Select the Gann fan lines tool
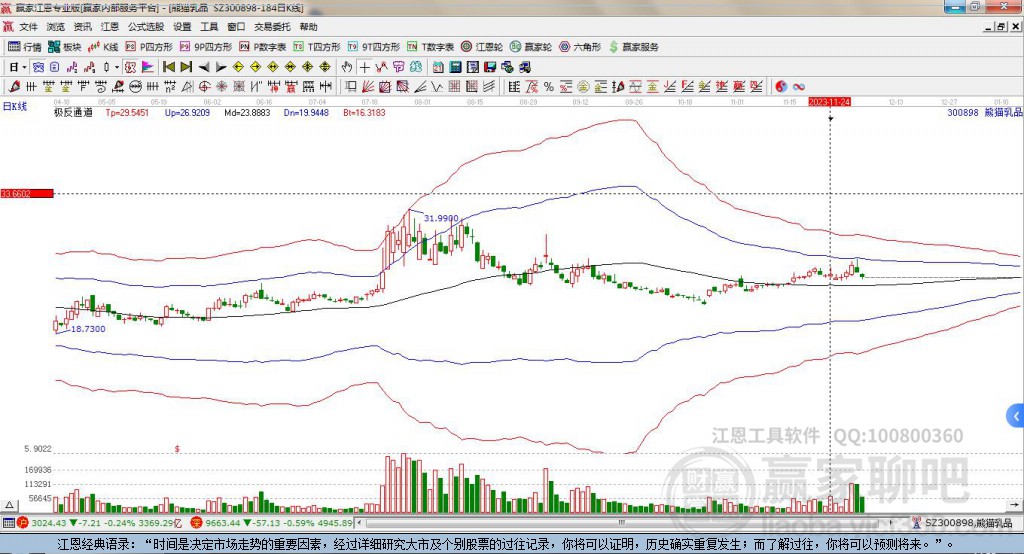Image resolution: width=1024 pixels, height=554 pixels. pos(368,86)
